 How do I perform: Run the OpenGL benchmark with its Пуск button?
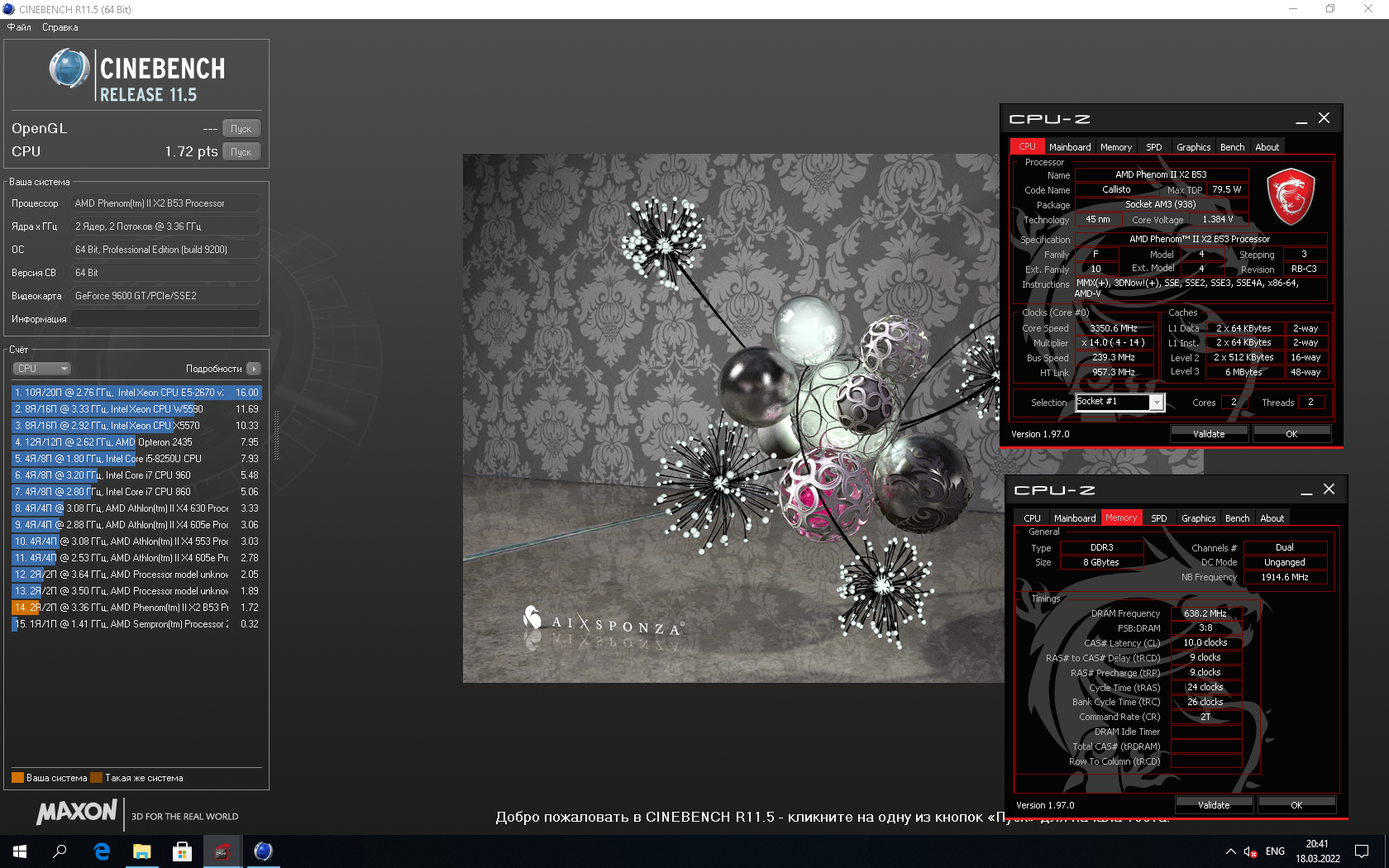click(x=241, y=129)
